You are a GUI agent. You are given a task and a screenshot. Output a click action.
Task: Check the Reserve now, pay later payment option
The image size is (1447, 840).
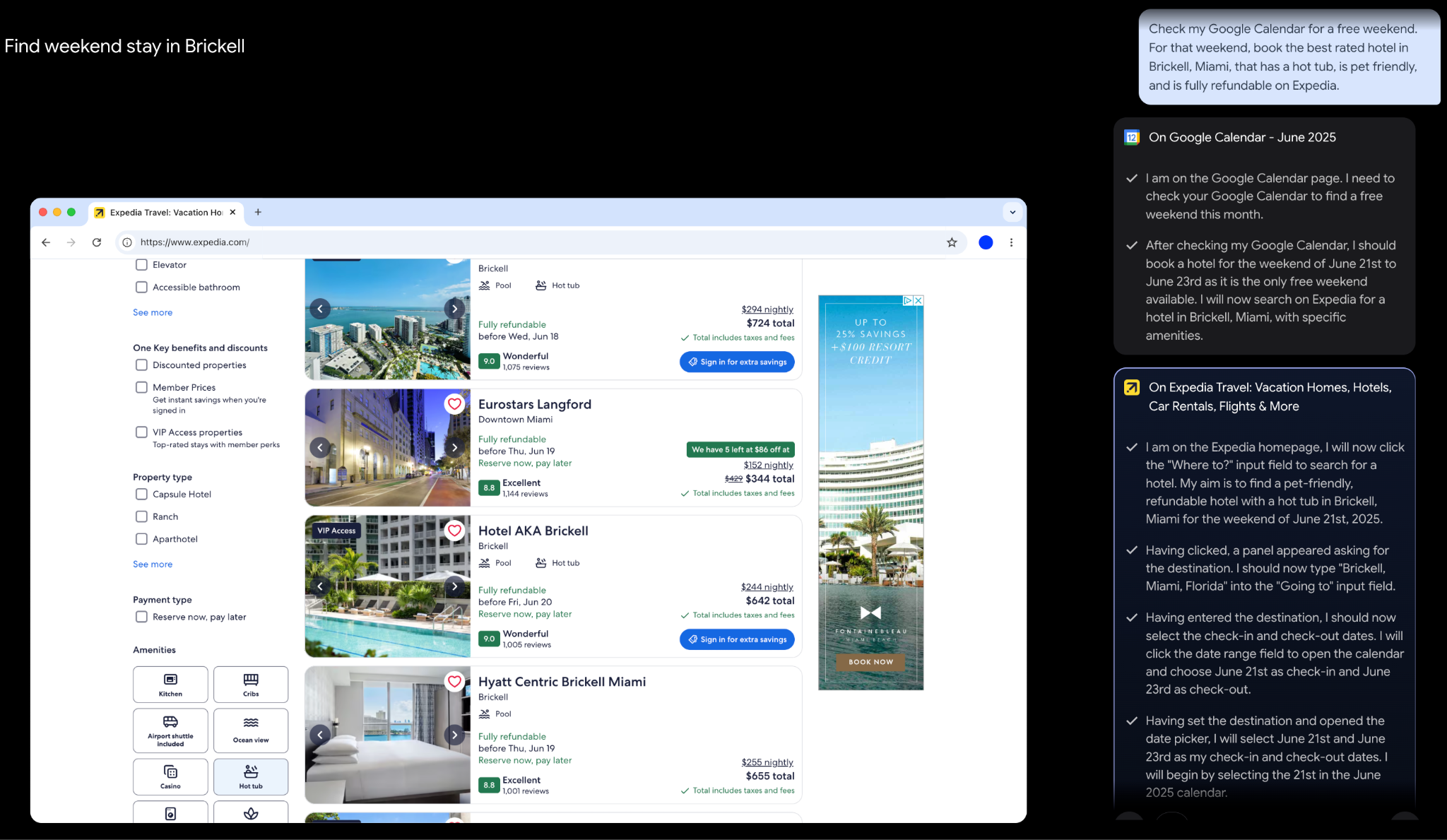(142, 617)
